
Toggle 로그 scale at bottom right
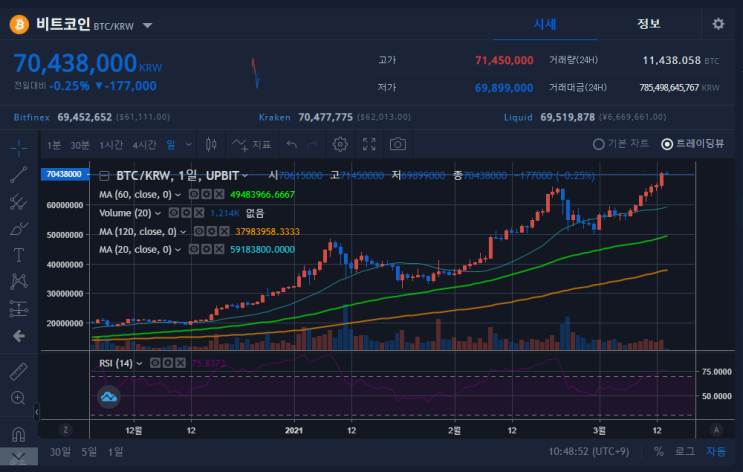[685, 452]
